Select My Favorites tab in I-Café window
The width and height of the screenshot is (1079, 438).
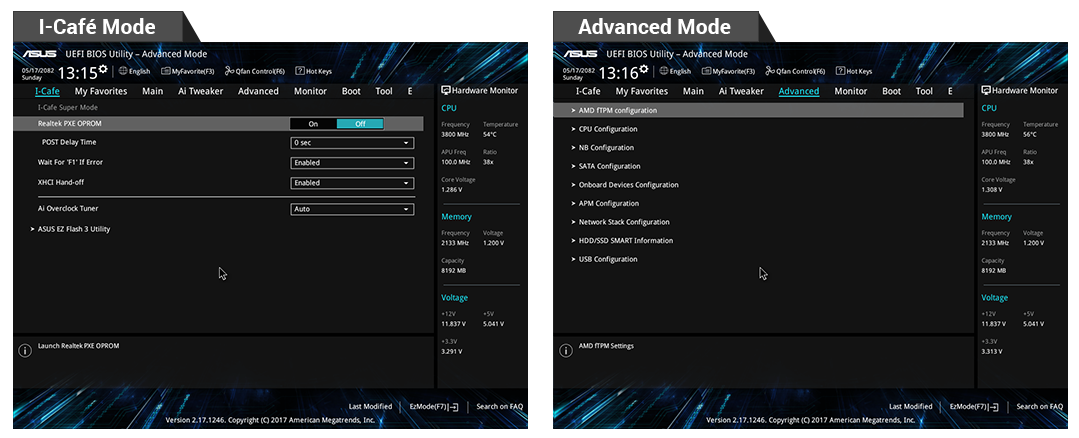[101, 91]
